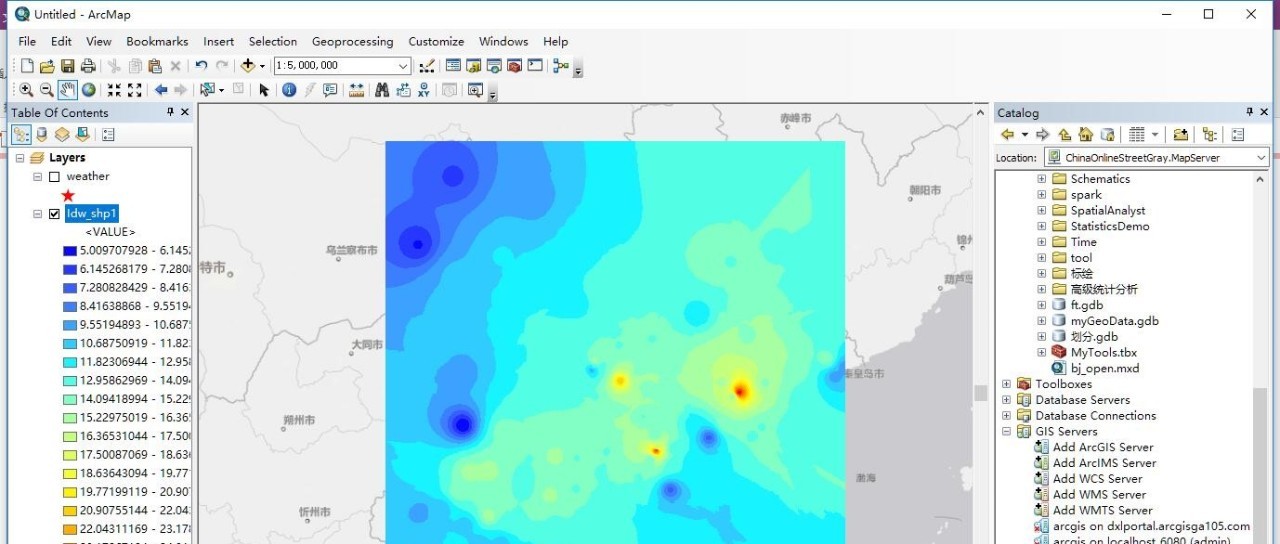Activate the Identify tool
1280x544 pixels.
pyautogui.click(x=289, y=90)
